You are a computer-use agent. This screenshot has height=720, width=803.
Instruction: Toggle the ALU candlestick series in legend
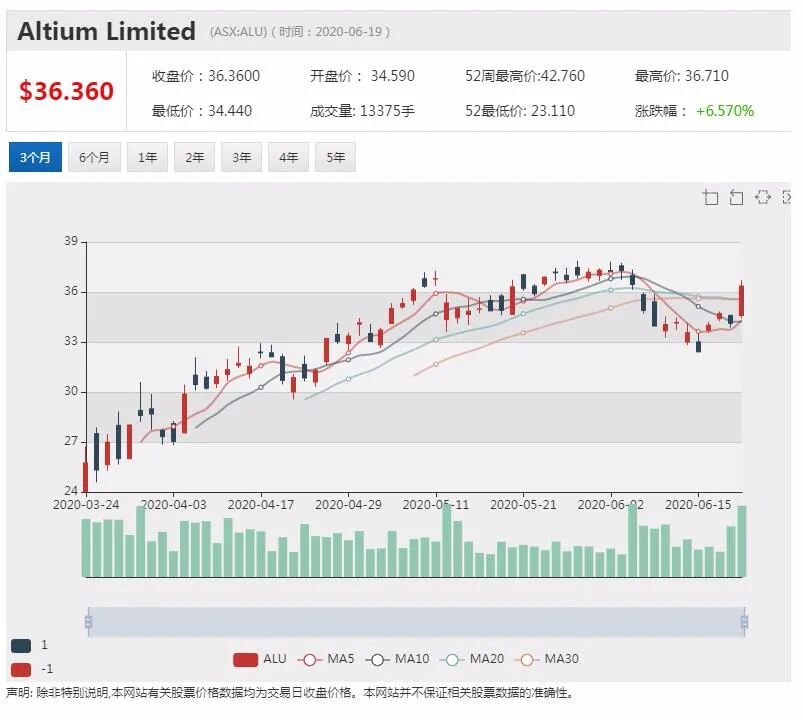[260, 659]
